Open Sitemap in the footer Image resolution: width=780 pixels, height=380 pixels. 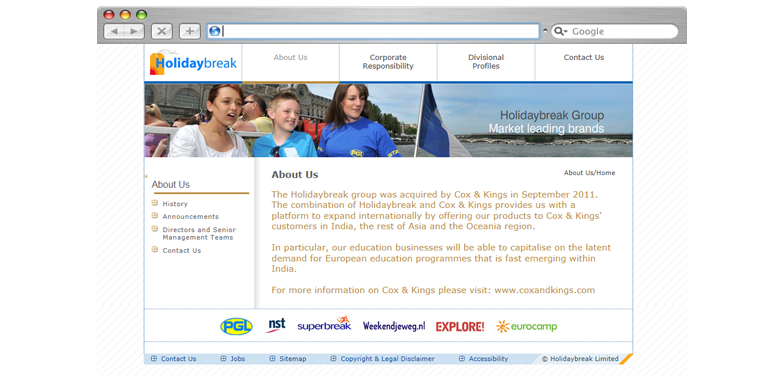pyautogui.click(x=293, y=359)
